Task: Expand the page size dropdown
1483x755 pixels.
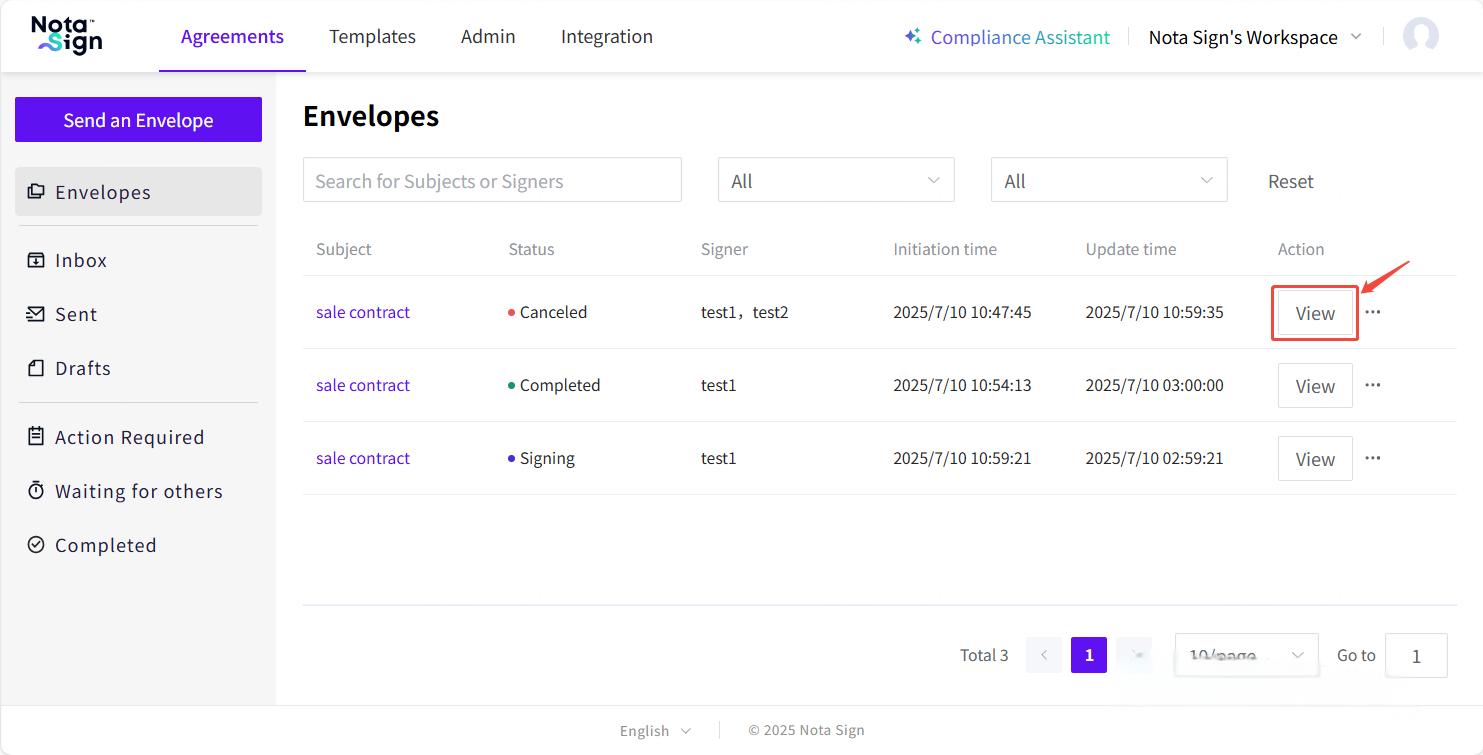Action: coord(1246,655)
